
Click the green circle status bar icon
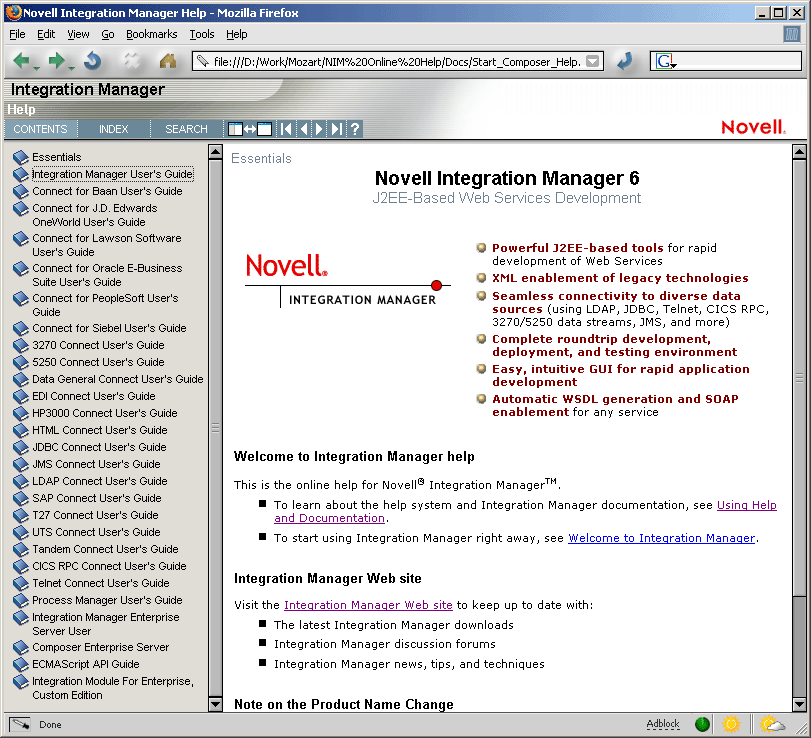pos(702,724)
